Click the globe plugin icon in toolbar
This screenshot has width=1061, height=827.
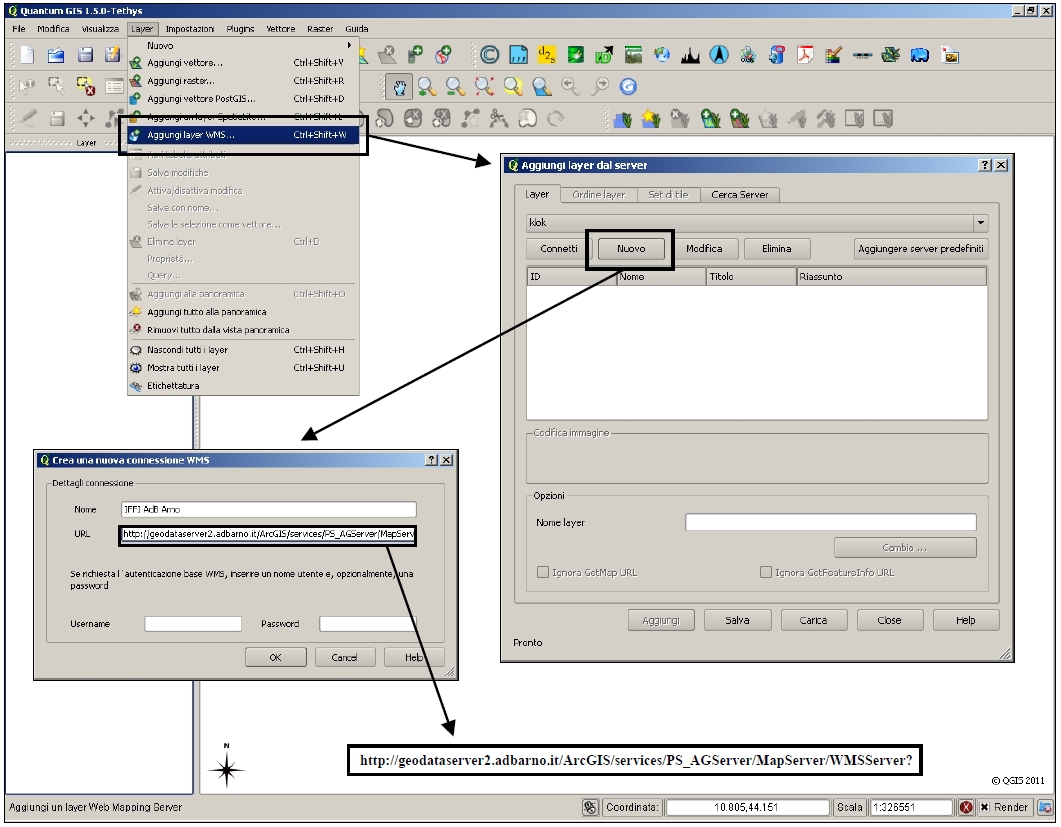point(662,55)
